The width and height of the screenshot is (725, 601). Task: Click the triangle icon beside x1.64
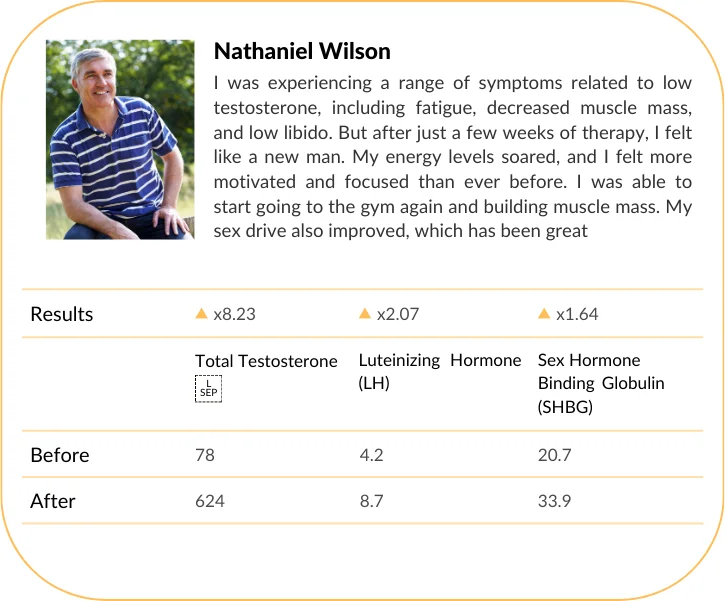click(544, 314)
